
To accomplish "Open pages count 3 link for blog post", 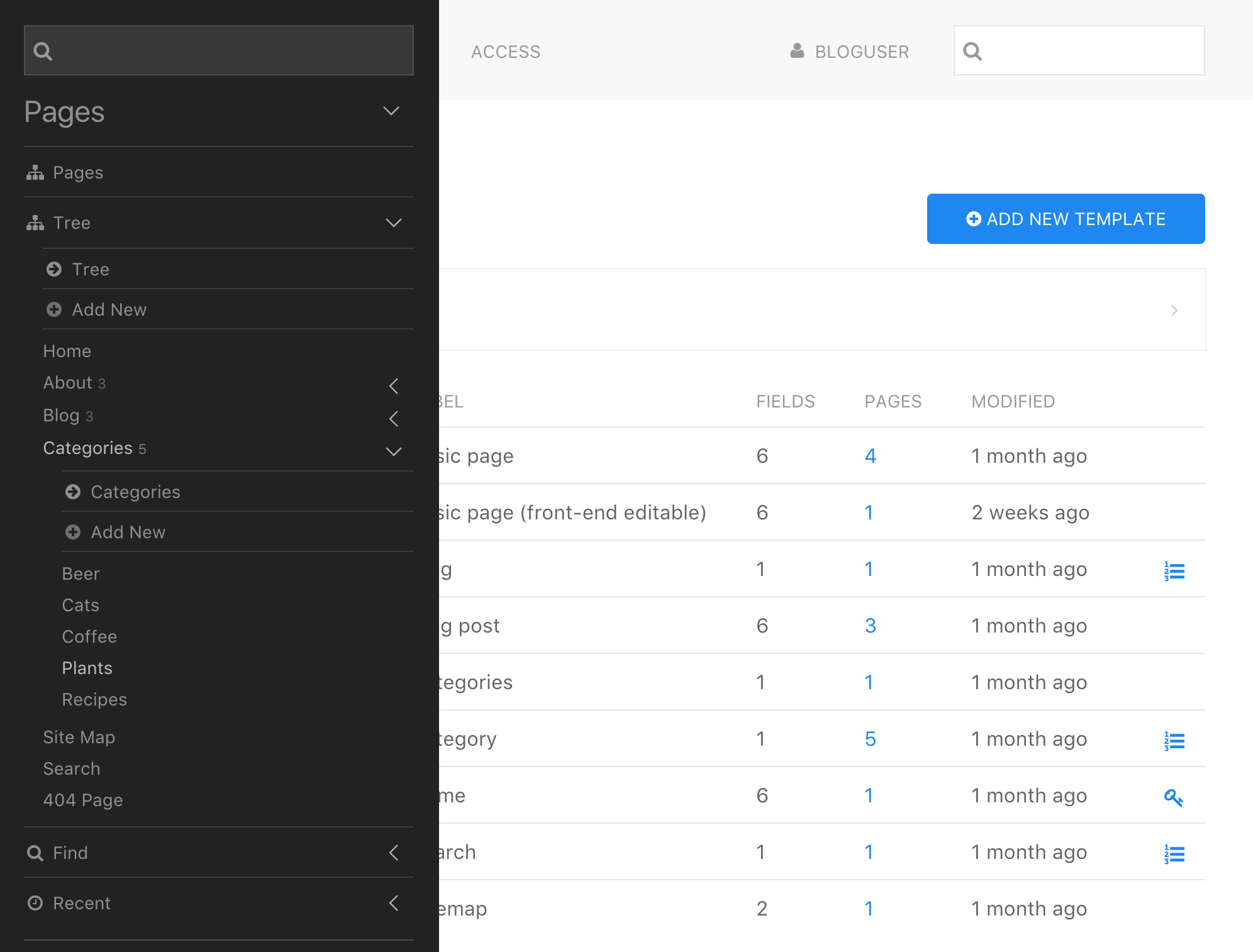I will coord(871,626).
